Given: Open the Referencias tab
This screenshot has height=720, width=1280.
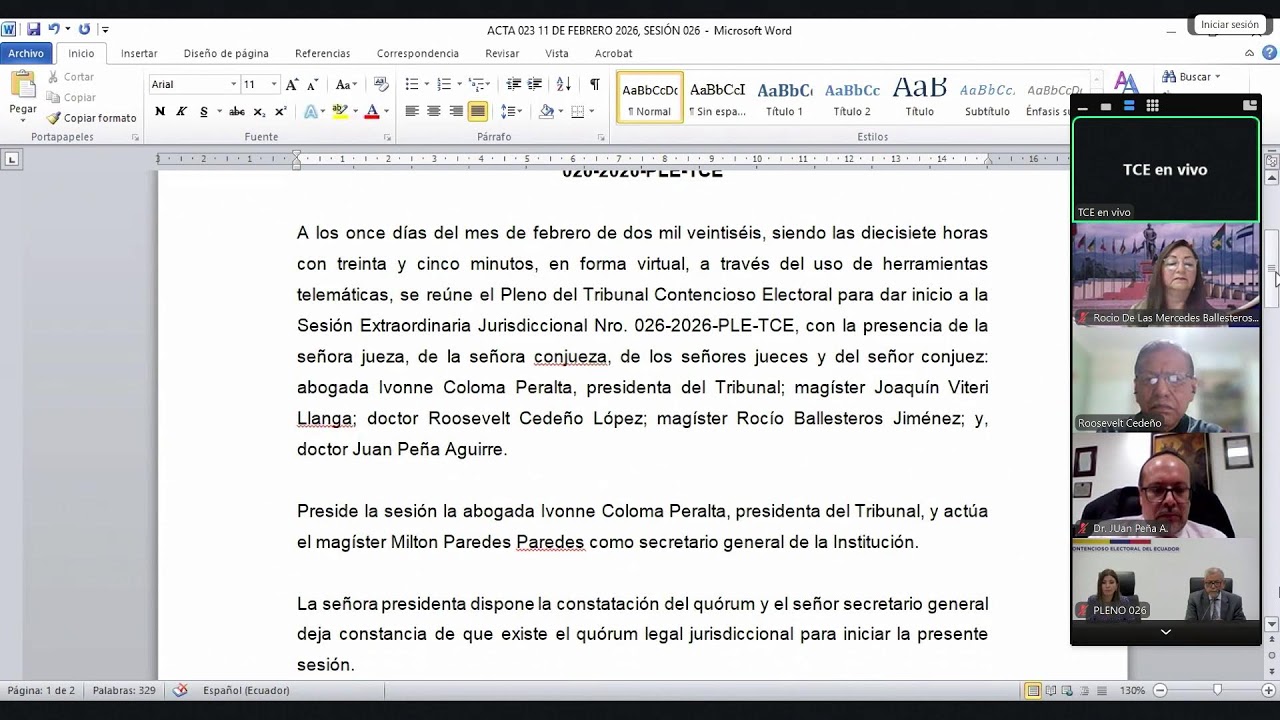Looking at the screenshot, I should tap(322, 53).
